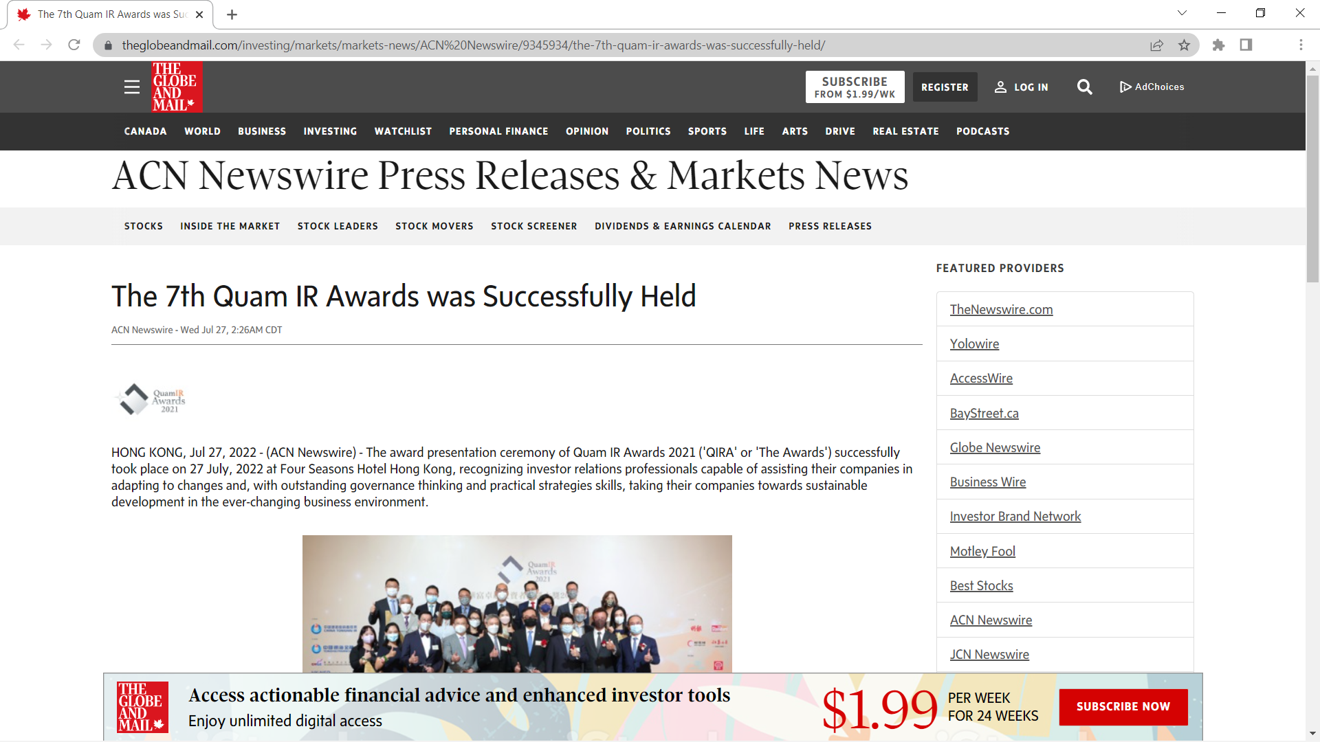Go to Stock Screener section
Screen dimensions: 1320x742
click(533, 226)
